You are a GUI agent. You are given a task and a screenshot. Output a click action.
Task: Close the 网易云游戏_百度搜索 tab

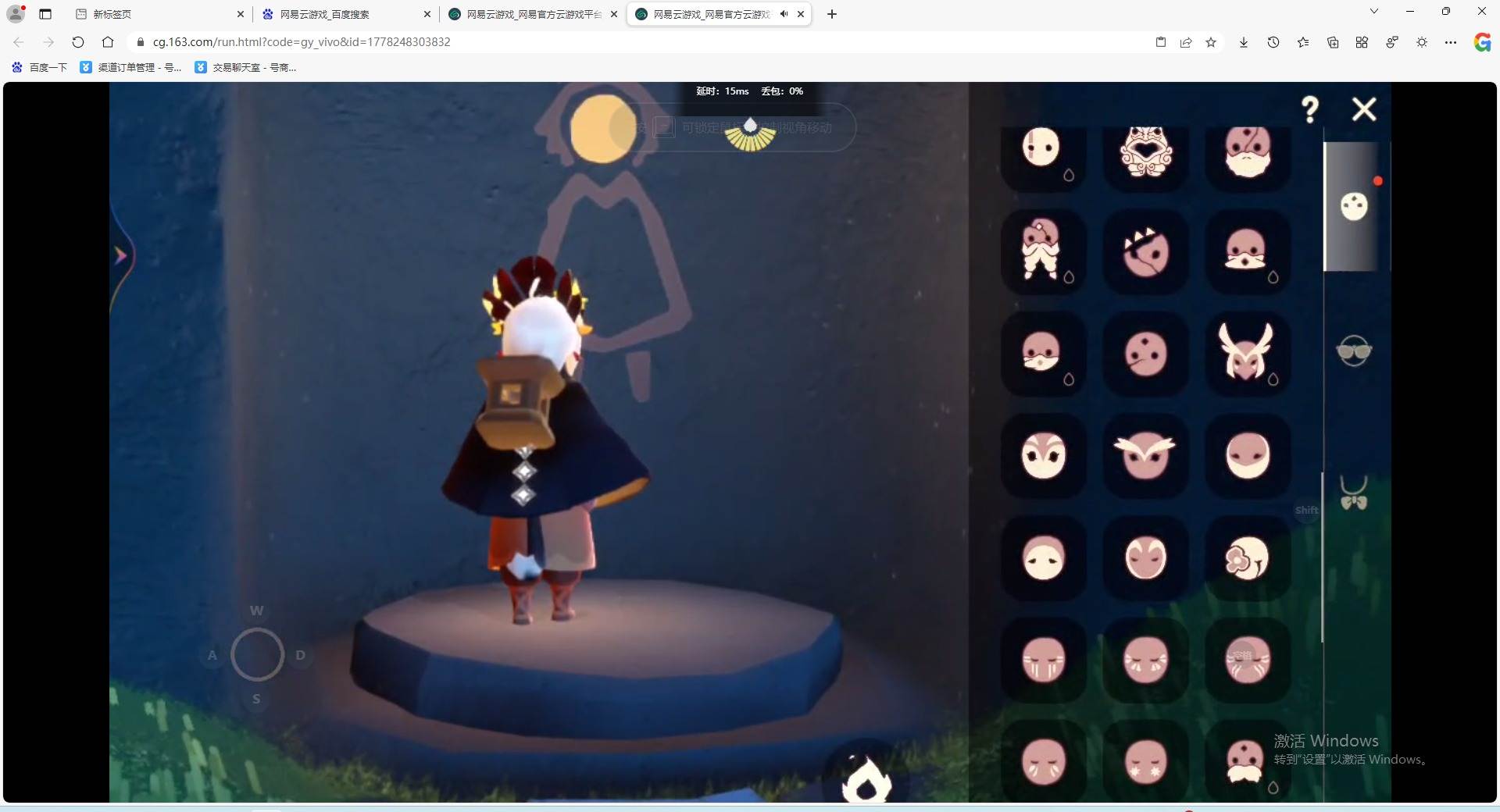[427, 14]
